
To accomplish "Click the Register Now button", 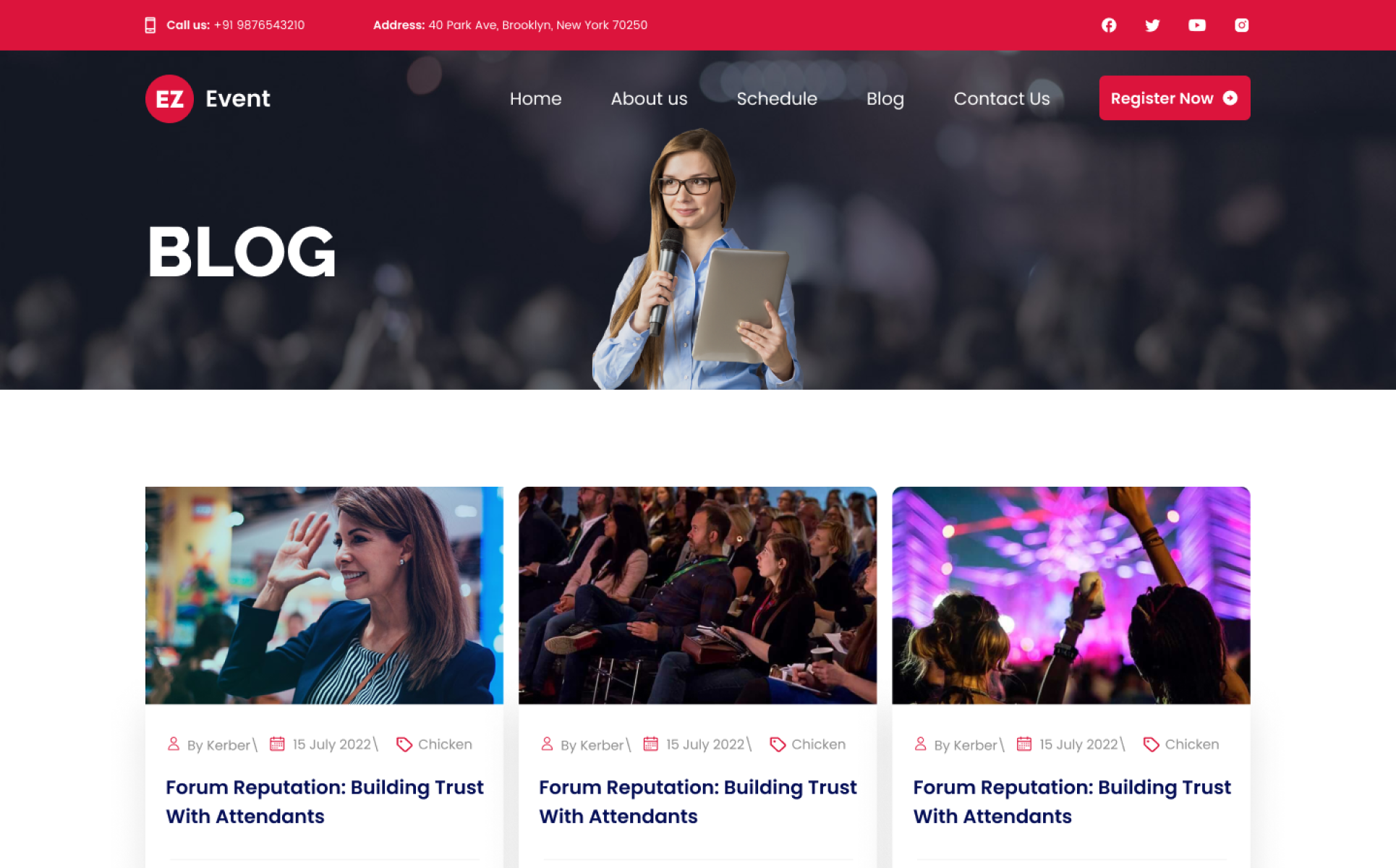I will click(1175, 98).
